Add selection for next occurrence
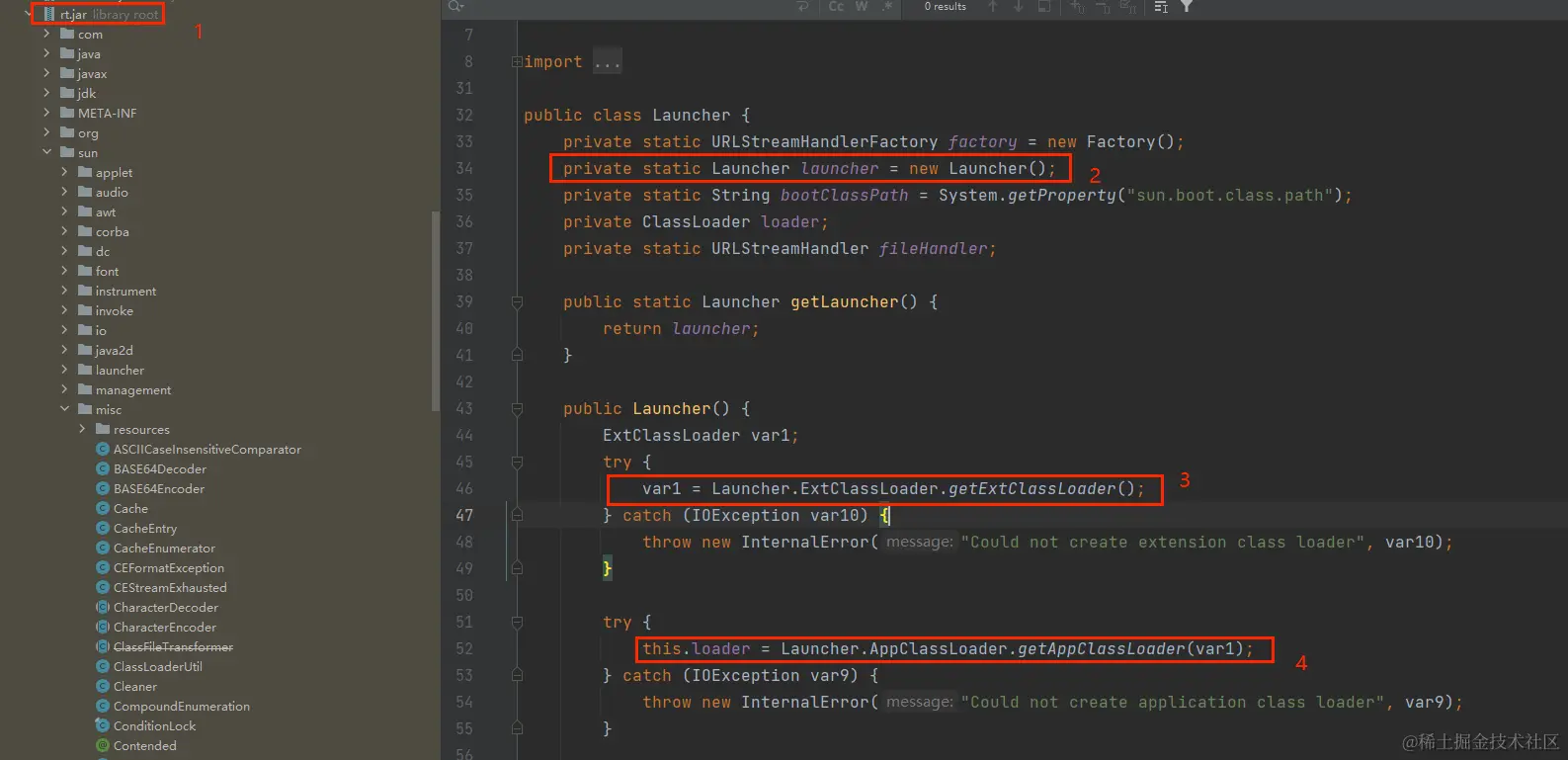This screenshot has width=1568, height=760. tap(1077, 6)
